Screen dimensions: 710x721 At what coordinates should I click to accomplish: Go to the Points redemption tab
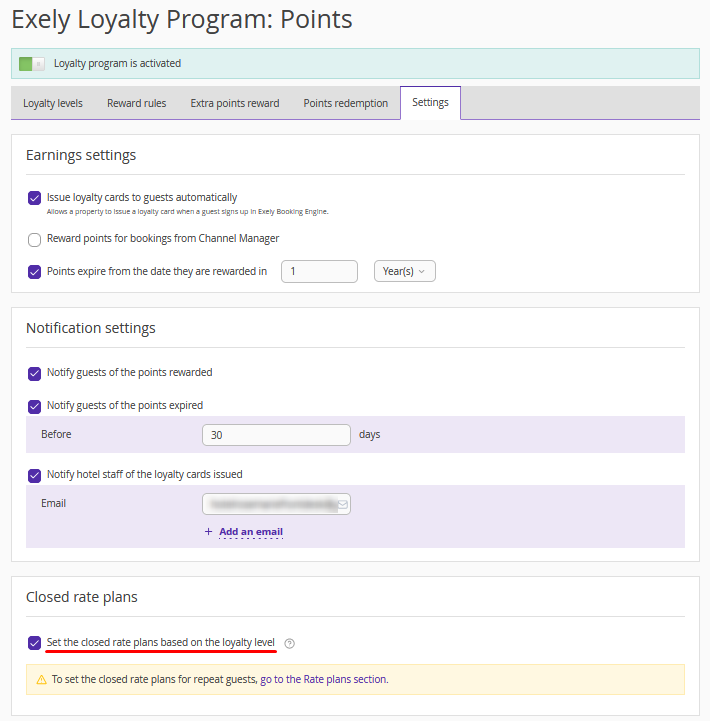(346, 103)
